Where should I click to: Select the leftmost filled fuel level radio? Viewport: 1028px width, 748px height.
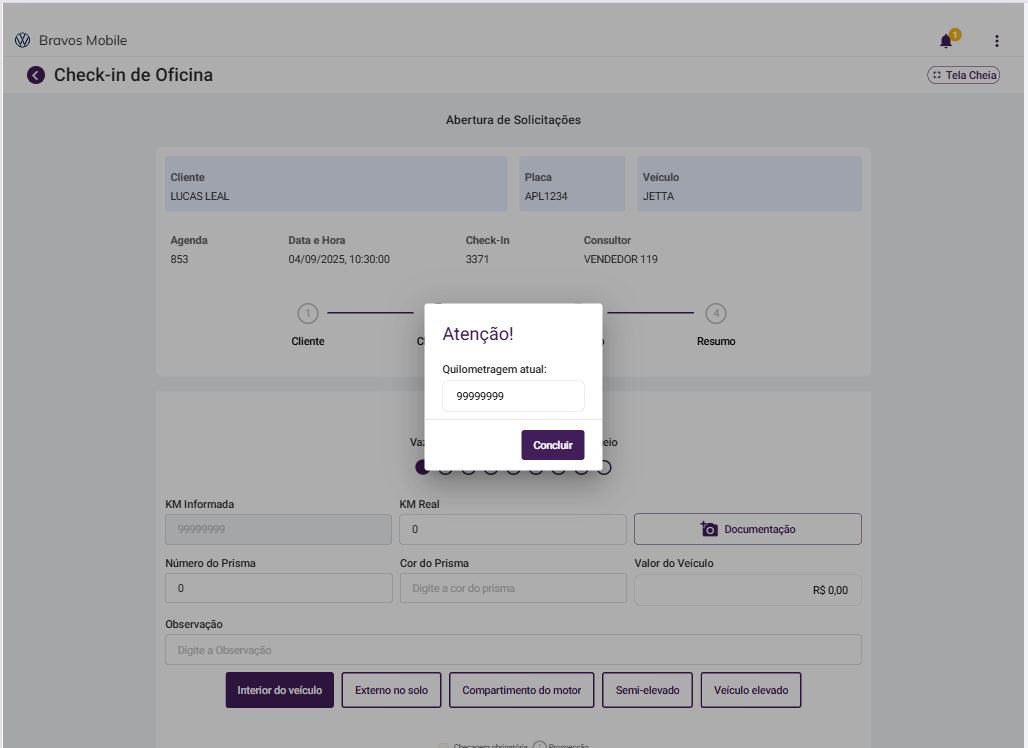coord(422,467)
